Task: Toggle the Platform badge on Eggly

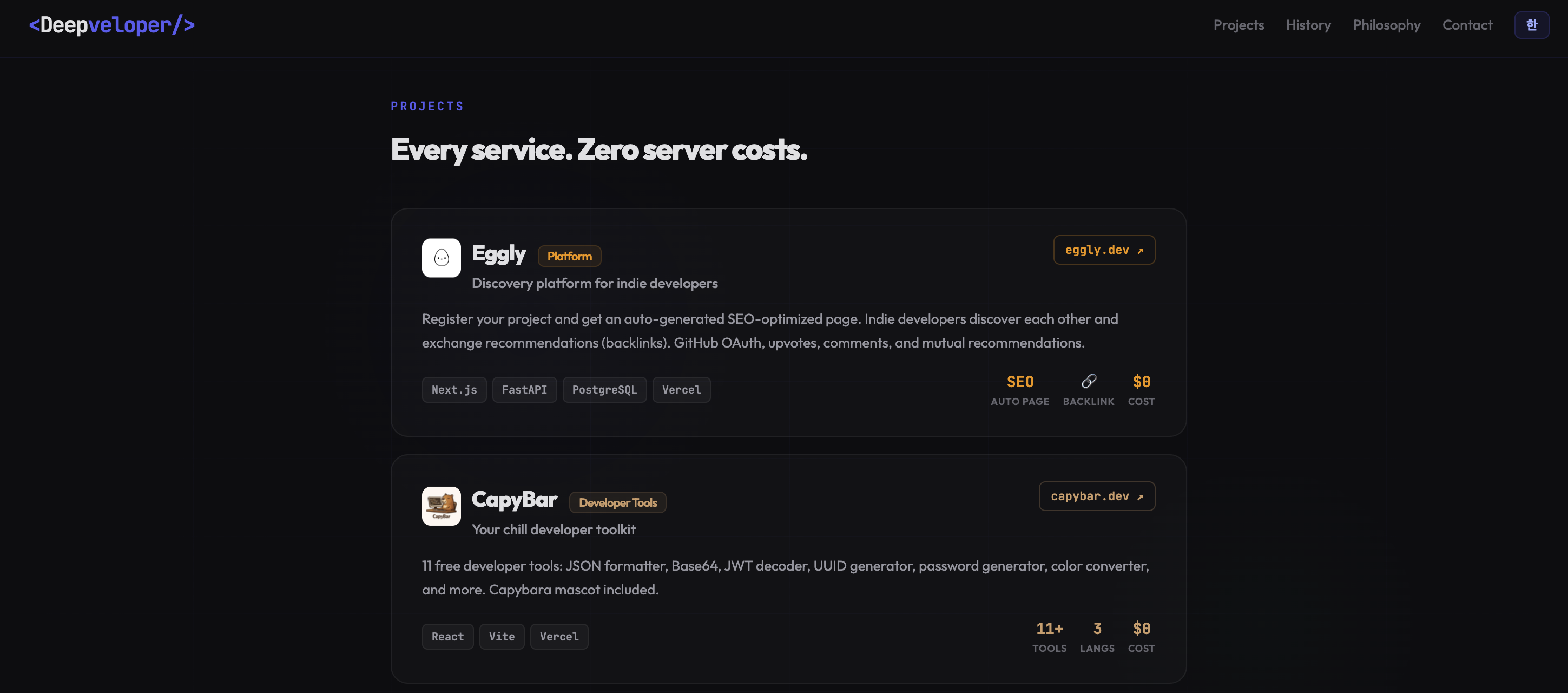Action: (x=569, y=256)
